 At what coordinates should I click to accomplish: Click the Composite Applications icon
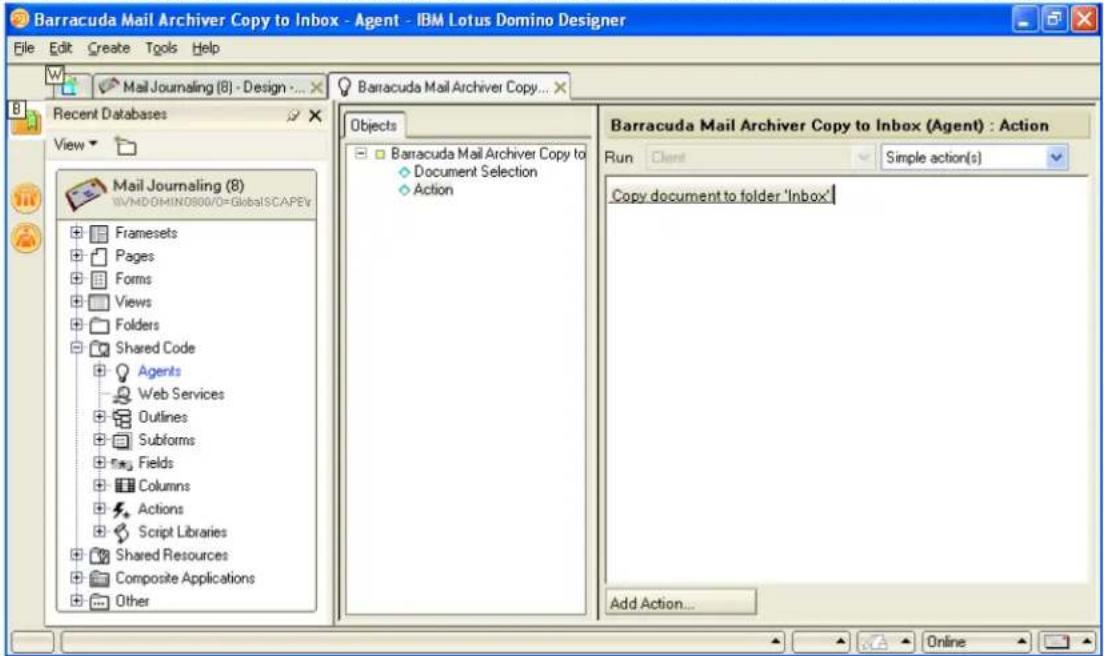pos(99,579)
